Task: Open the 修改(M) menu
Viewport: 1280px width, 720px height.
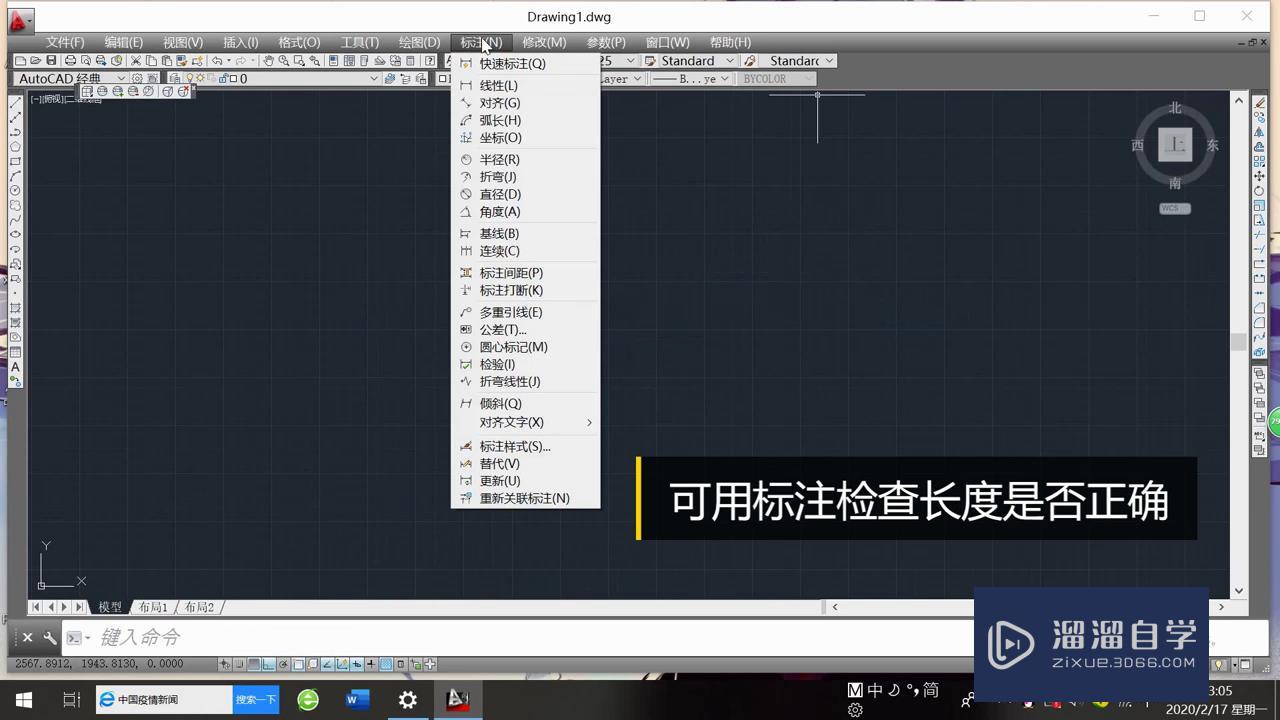Action: click(544, 42)
